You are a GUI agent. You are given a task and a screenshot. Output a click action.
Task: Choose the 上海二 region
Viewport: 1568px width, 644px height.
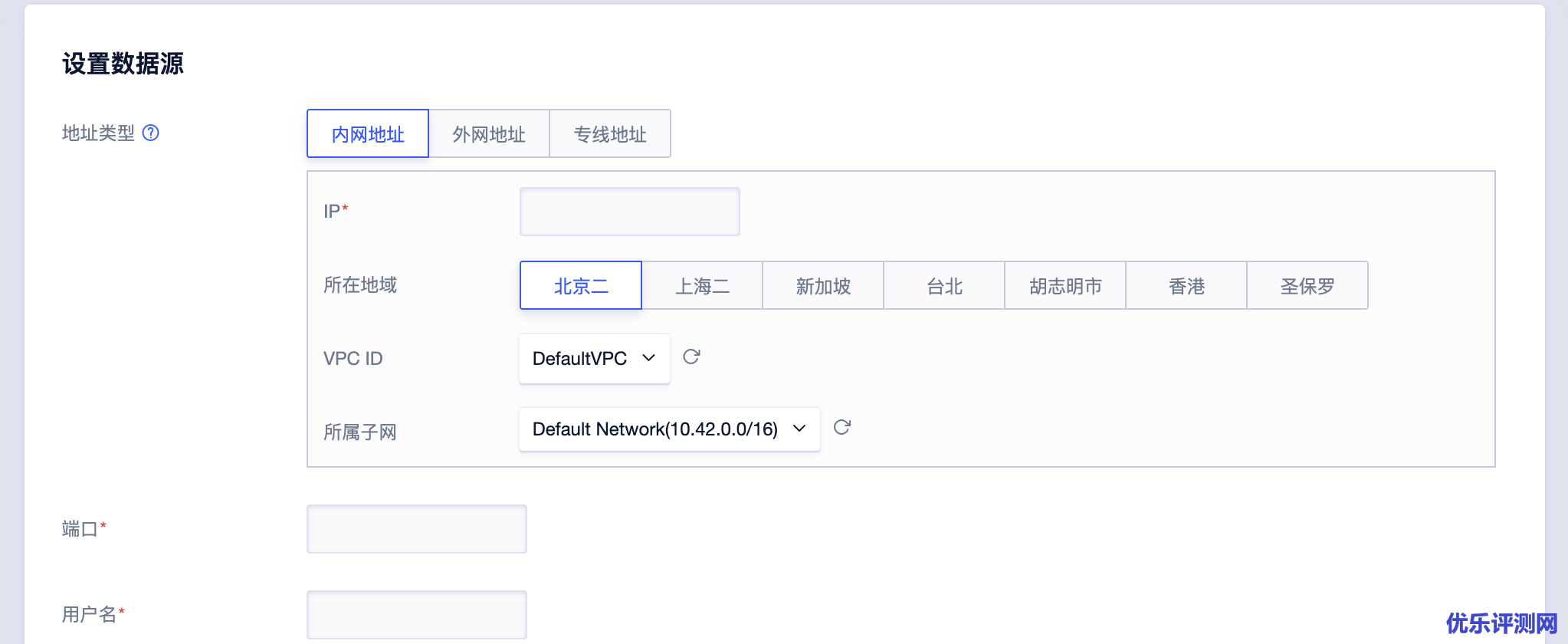coord(702,285)
